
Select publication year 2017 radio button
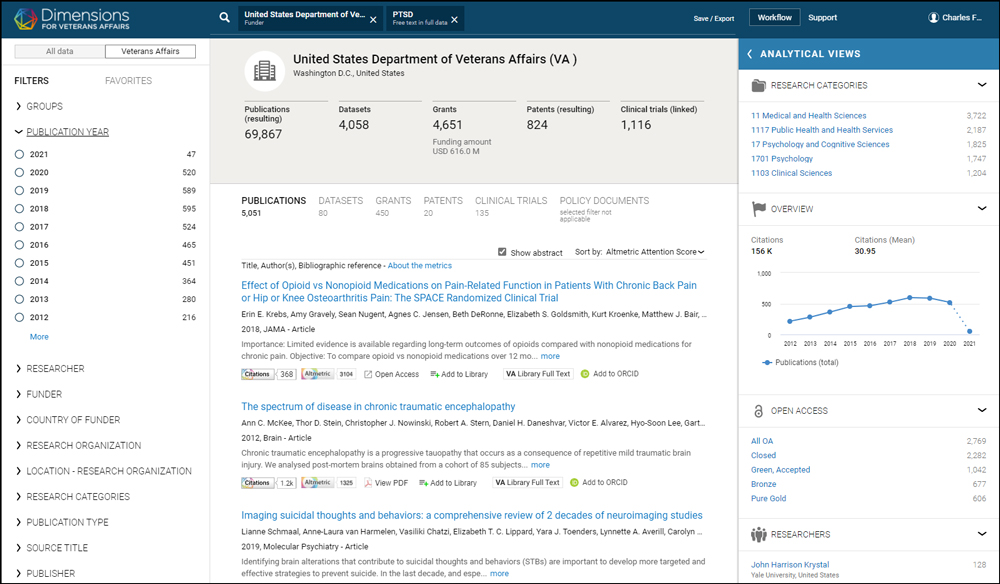[19, 226]
